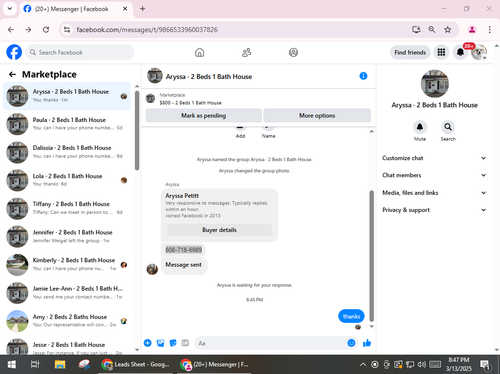Image resolution: width=500 pixels, height=374 pixels.
Task: Open Lola - 2 Beds 1 Bath House chat
Action: [x=67, y=180]
